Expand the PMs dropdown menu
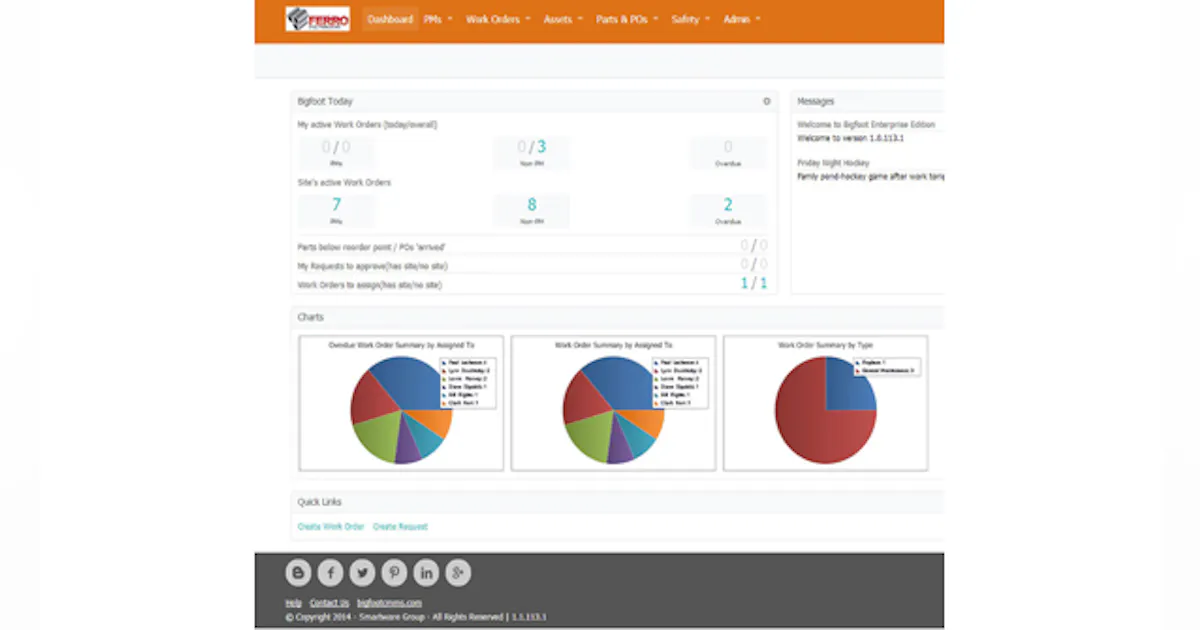Viewport: 1200px width, 630px height. point(438,19)
